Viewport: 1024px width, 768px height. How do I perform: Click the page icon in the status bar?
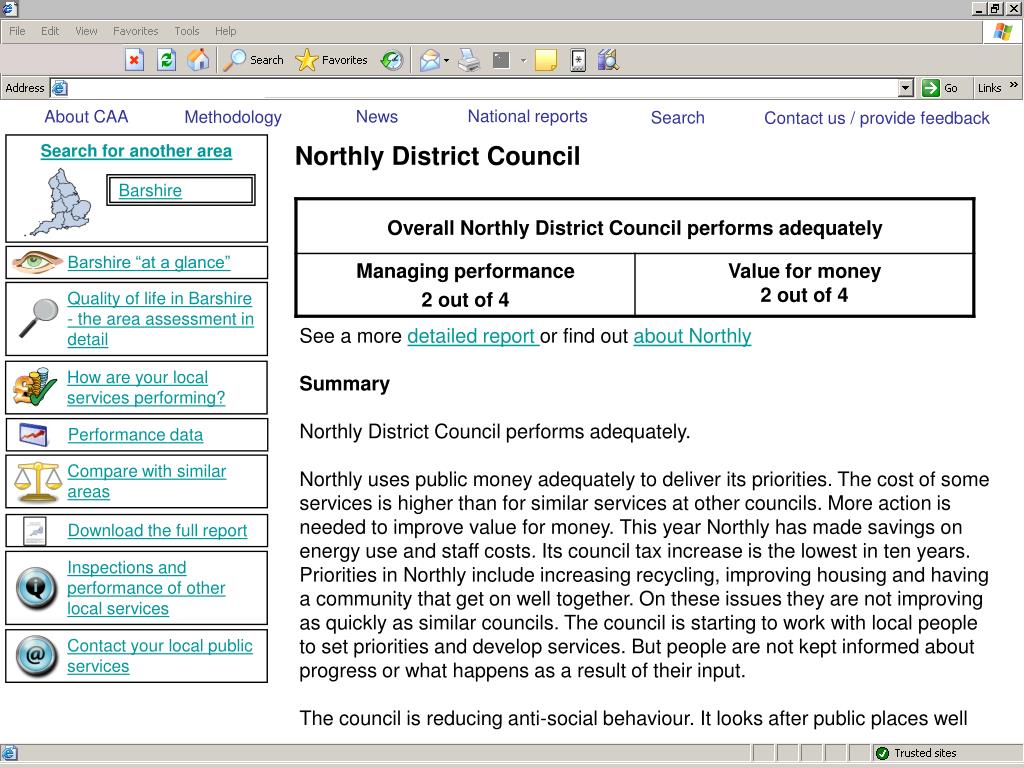[x=9, y=753]
